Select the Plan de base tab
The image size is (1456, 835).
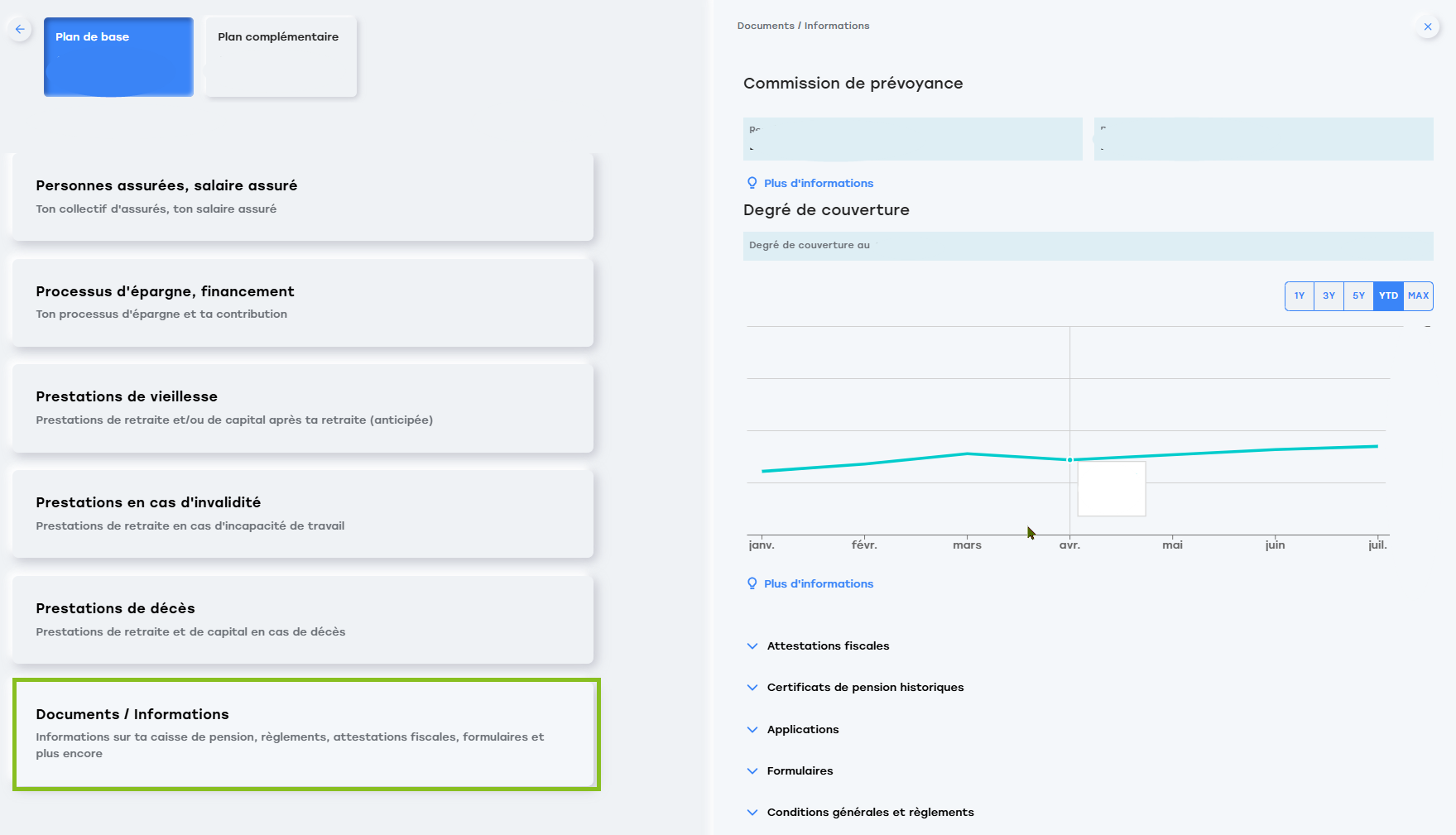pos(118,56)
